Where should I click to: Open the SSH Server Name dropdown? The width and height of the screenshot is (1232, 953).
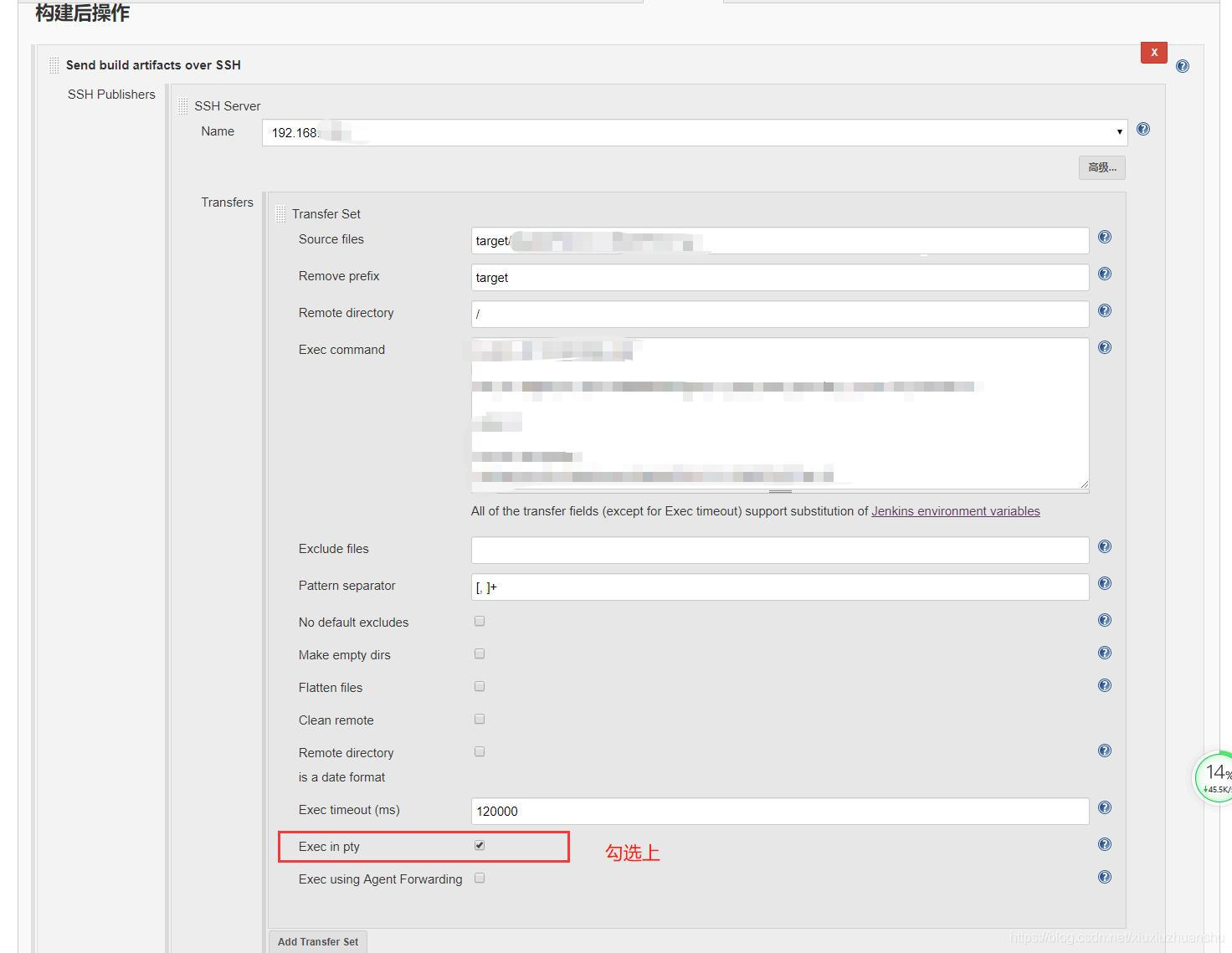[695, 132]
